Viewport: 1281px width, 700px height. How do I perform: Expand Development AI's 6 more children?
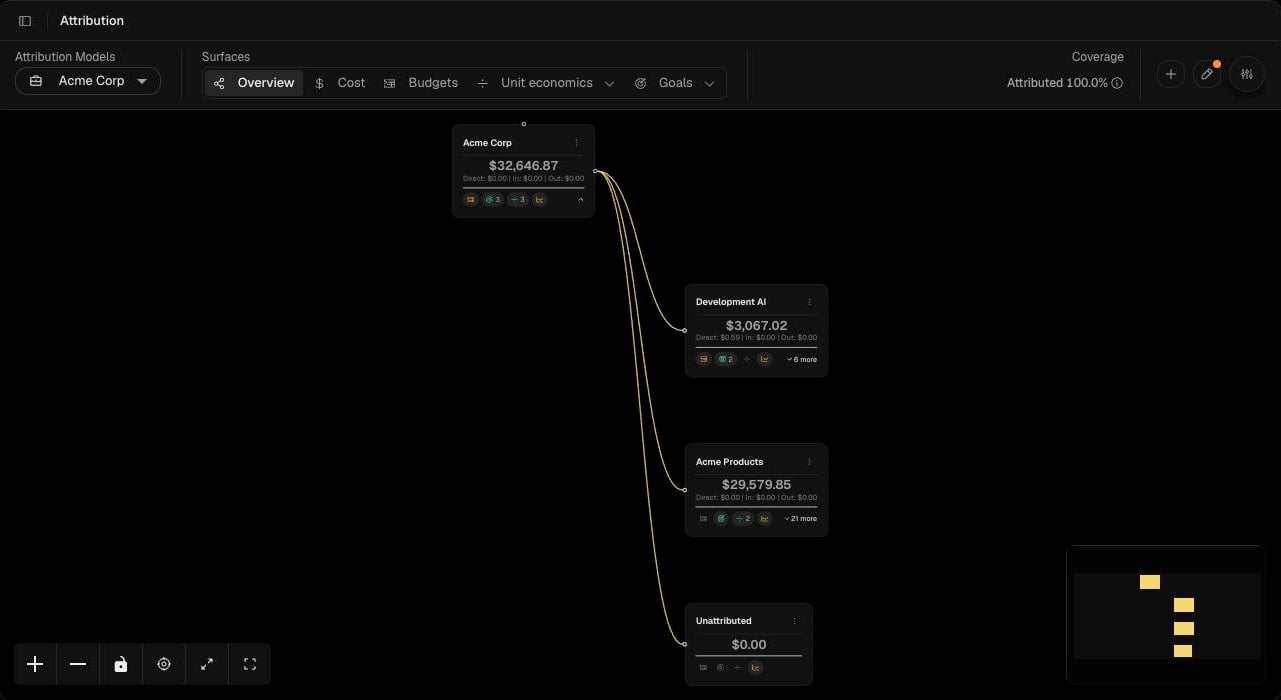point(801,359)
